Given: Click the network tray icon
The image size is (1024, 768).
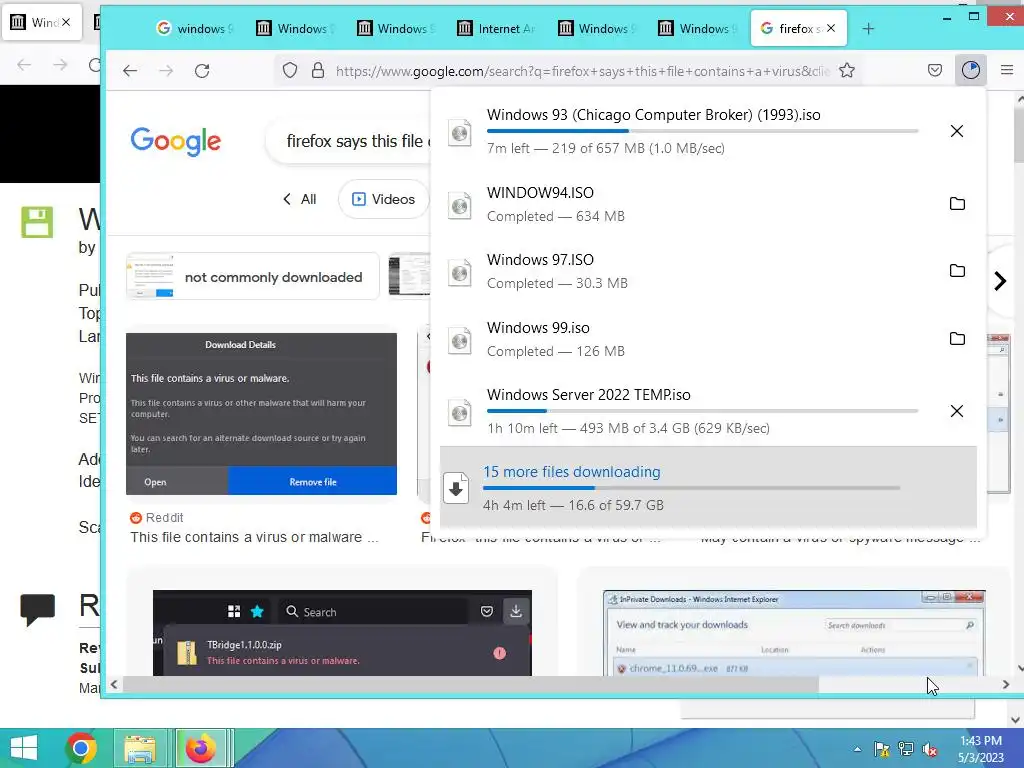Looking at the screenshot, I should (x=906, y=749).
